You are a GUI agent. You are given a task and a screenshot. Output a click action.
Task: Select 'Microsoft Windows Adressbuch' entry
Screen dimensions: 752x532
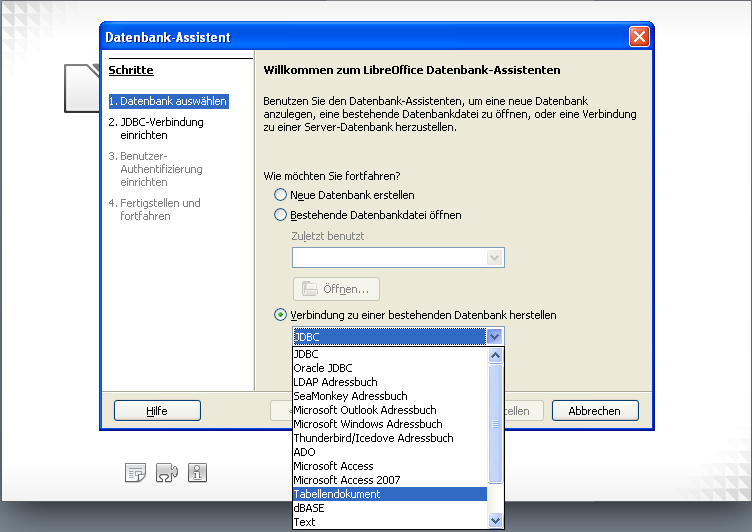390,424
